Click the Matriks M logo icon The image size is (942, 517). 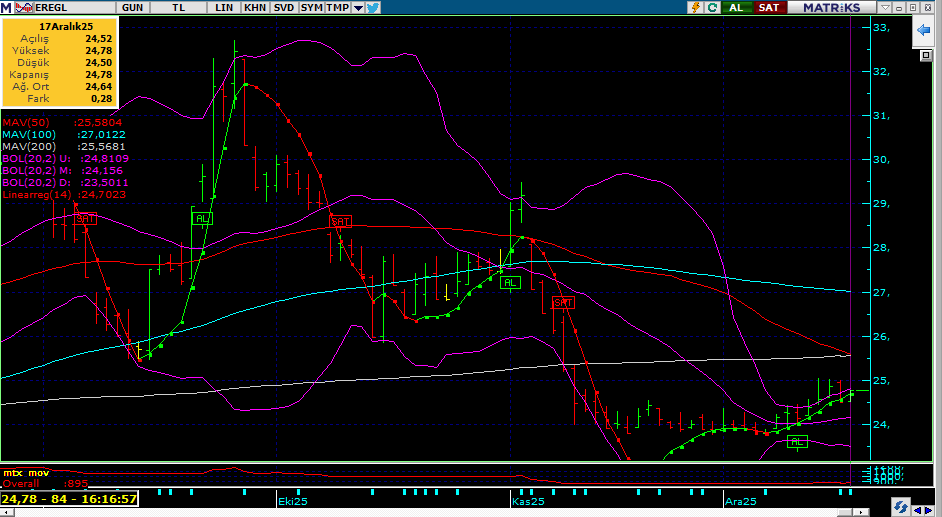6,7
